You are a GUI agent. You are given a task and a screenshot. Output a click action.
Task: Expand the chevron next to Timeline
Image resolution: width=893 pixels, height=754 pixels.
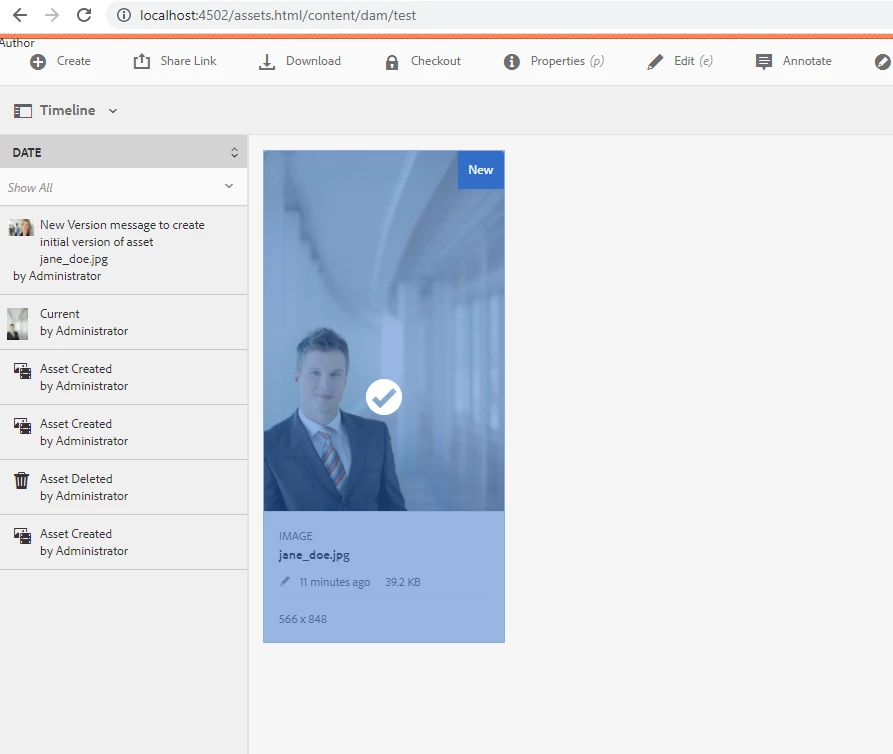coord(113,111)
